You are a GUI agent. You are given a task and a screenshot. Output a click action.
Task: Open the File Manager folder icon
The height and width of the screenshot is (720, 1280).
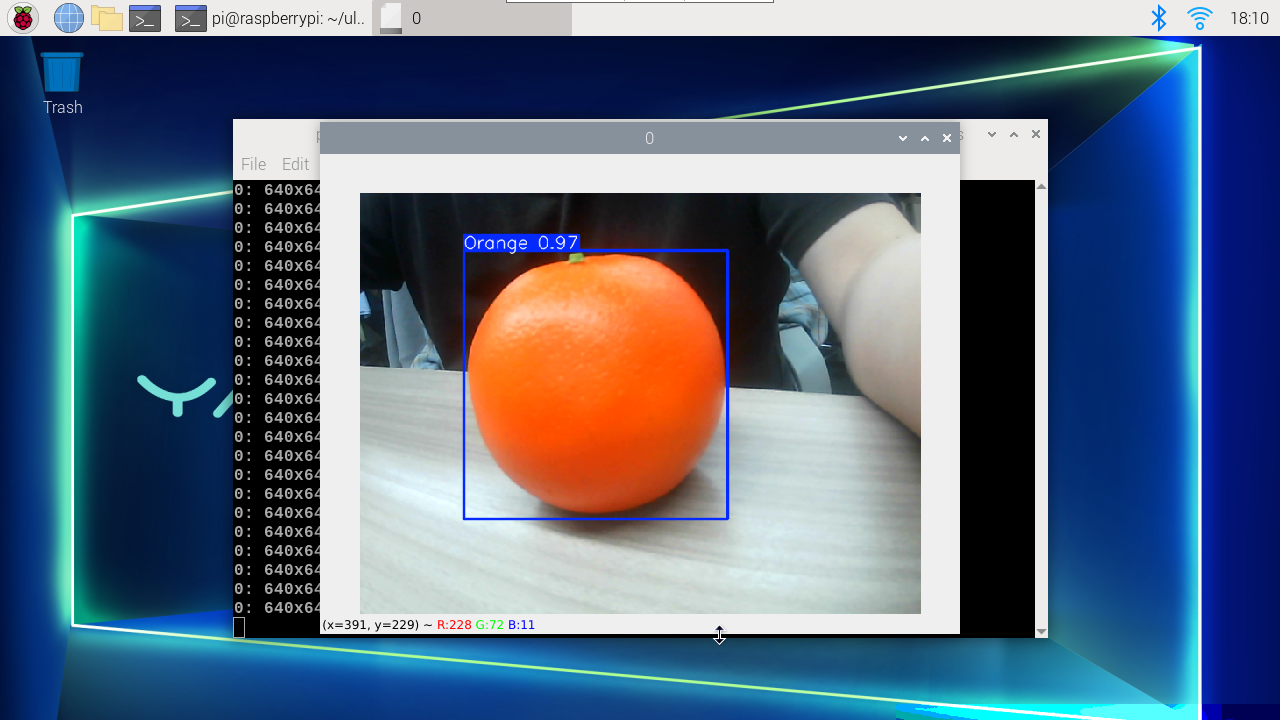(107, 18)
